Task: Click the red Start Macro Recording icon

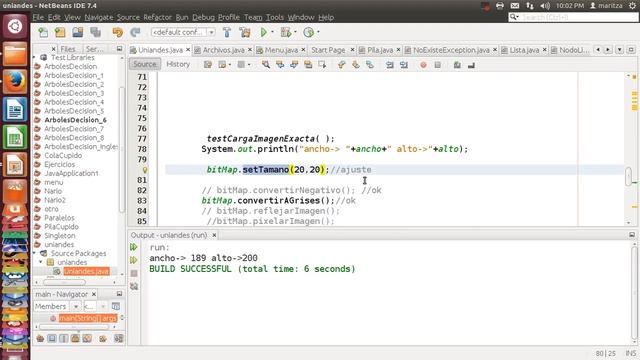Action: (423, 65)
